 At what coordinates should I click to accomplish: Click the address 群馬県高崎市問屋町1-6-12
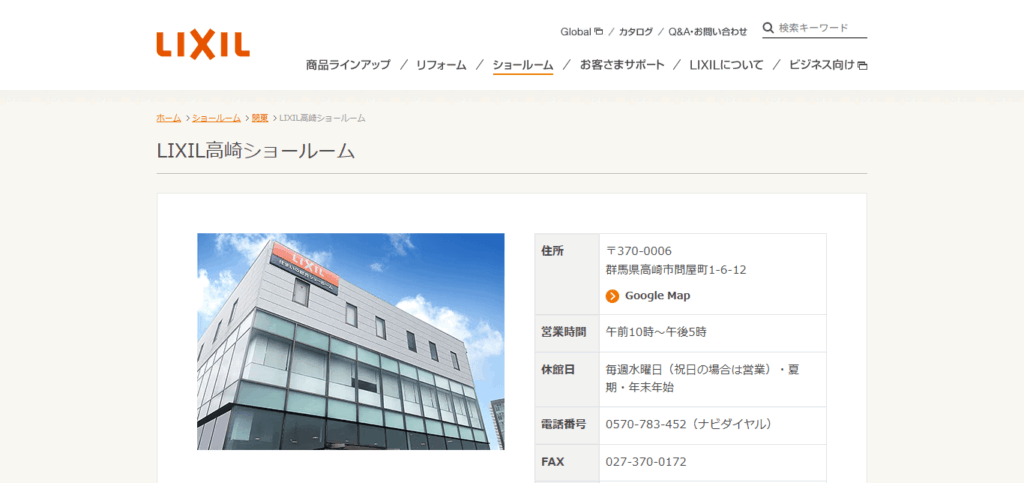(676, 270)
